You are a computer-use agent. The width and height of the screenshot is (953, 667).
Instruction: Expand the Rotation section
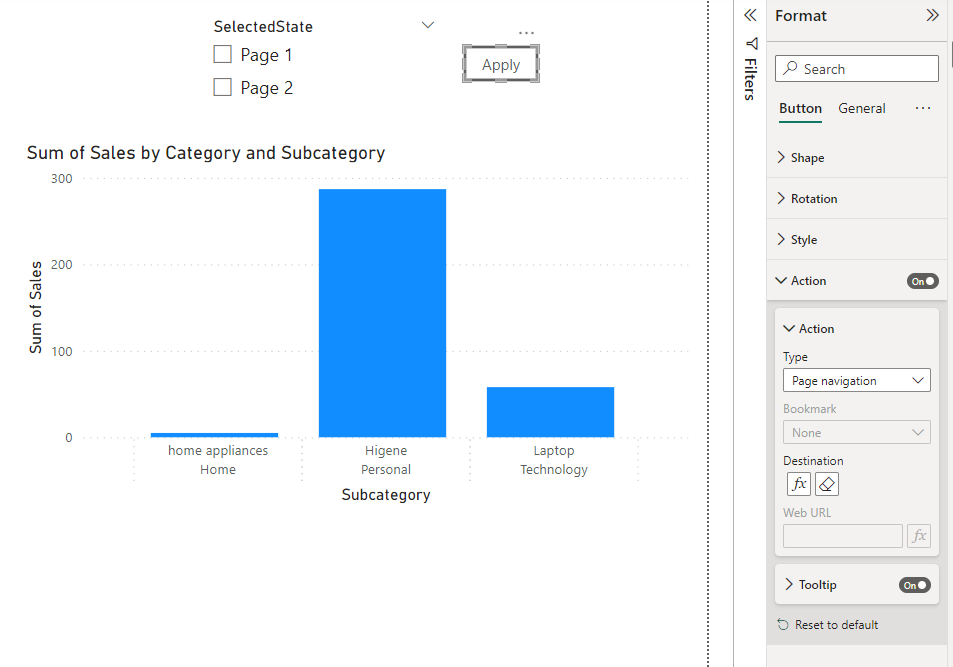point(856,198)
